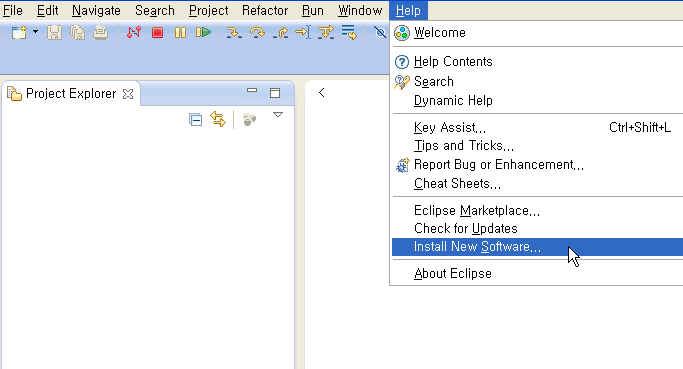Click the Disconnect debug toolbar icon
Viewport: 683px width, 369px height.
coord(134,32)
